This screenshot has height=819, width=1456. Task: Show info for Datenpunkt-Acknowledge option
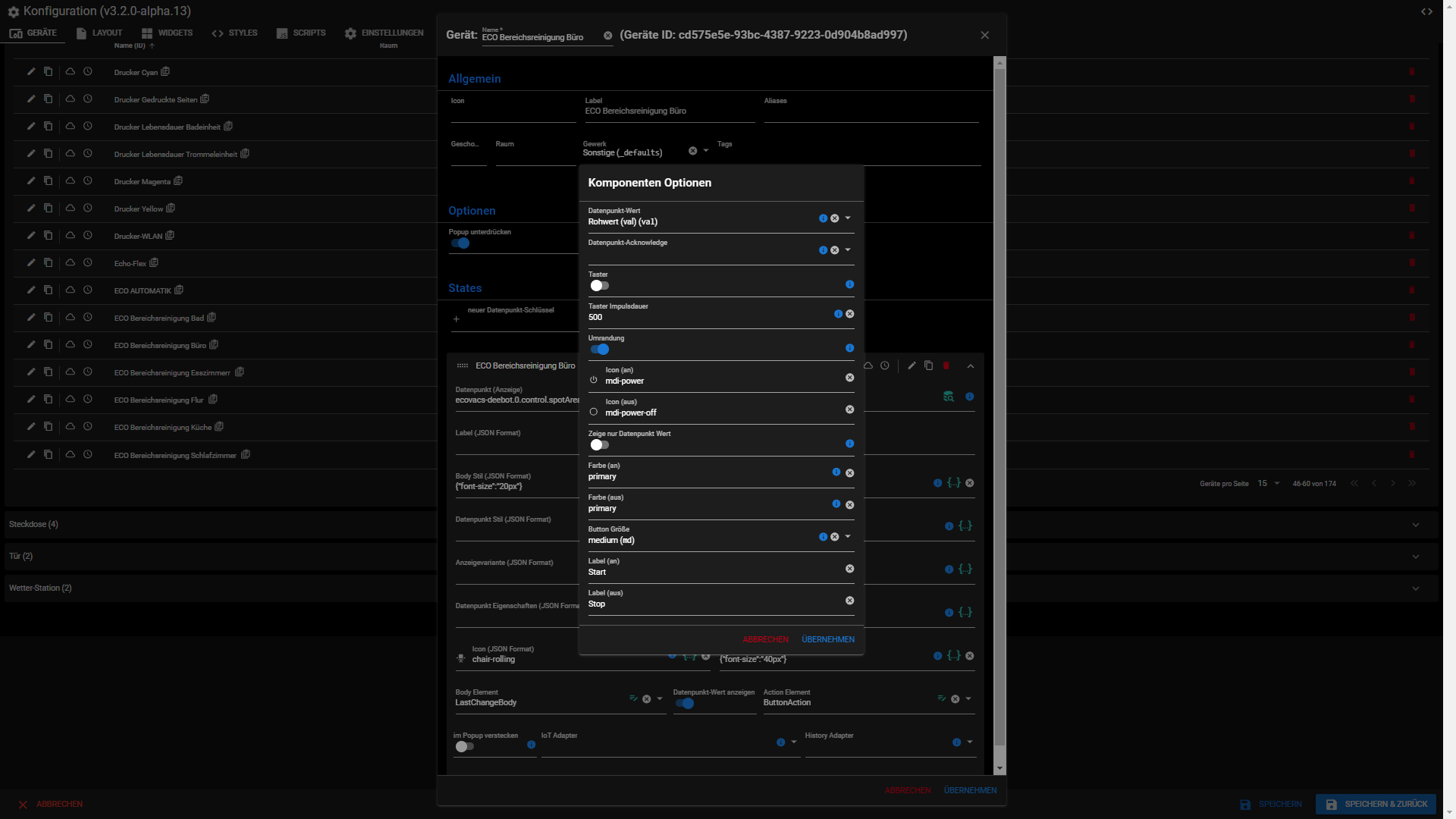tap(823, 250)
